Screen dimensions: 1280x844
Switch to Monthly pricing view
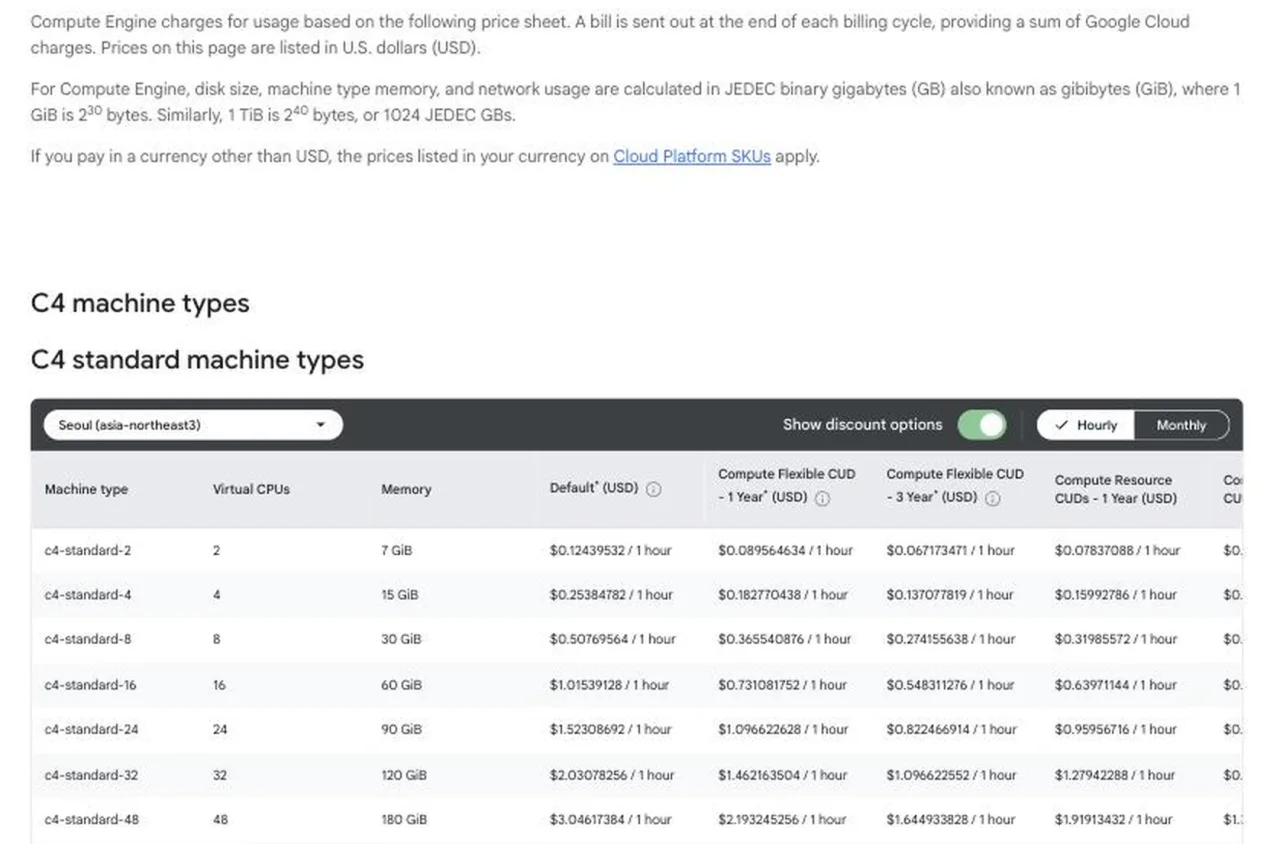click(x=1181, y=425)
